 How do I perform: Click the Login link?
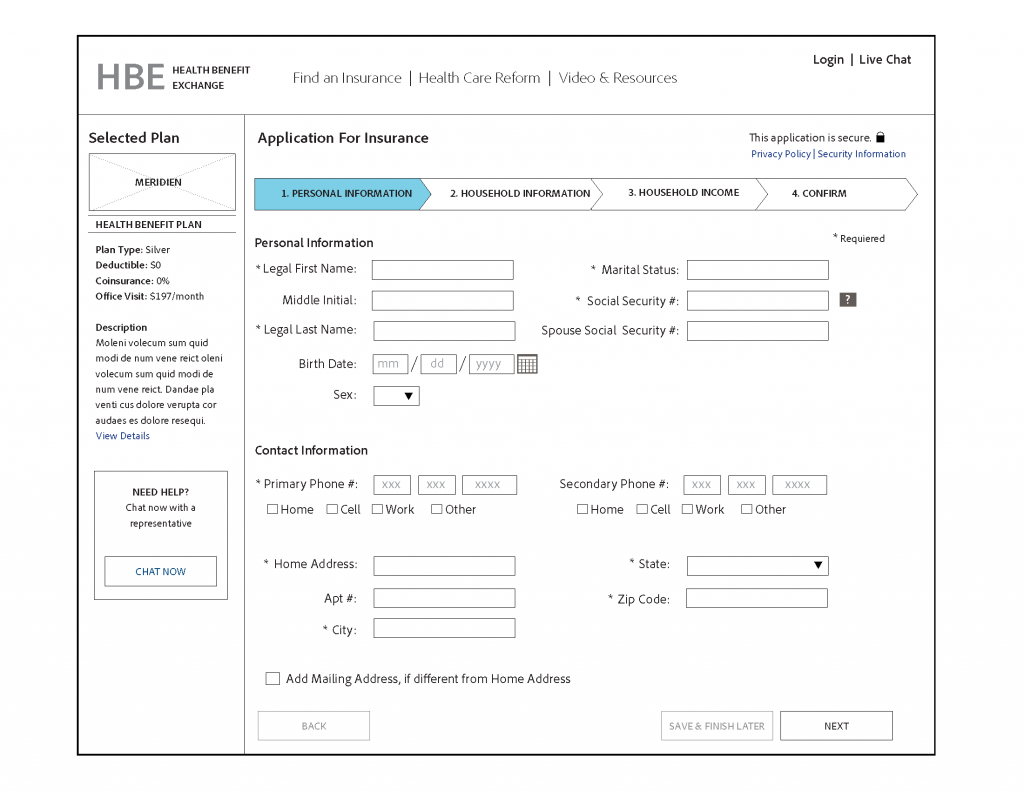click(828, 59)
